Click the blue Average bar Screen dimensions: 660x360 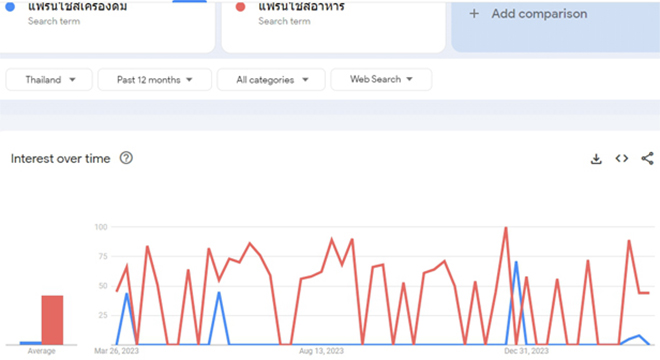[30, 343]
